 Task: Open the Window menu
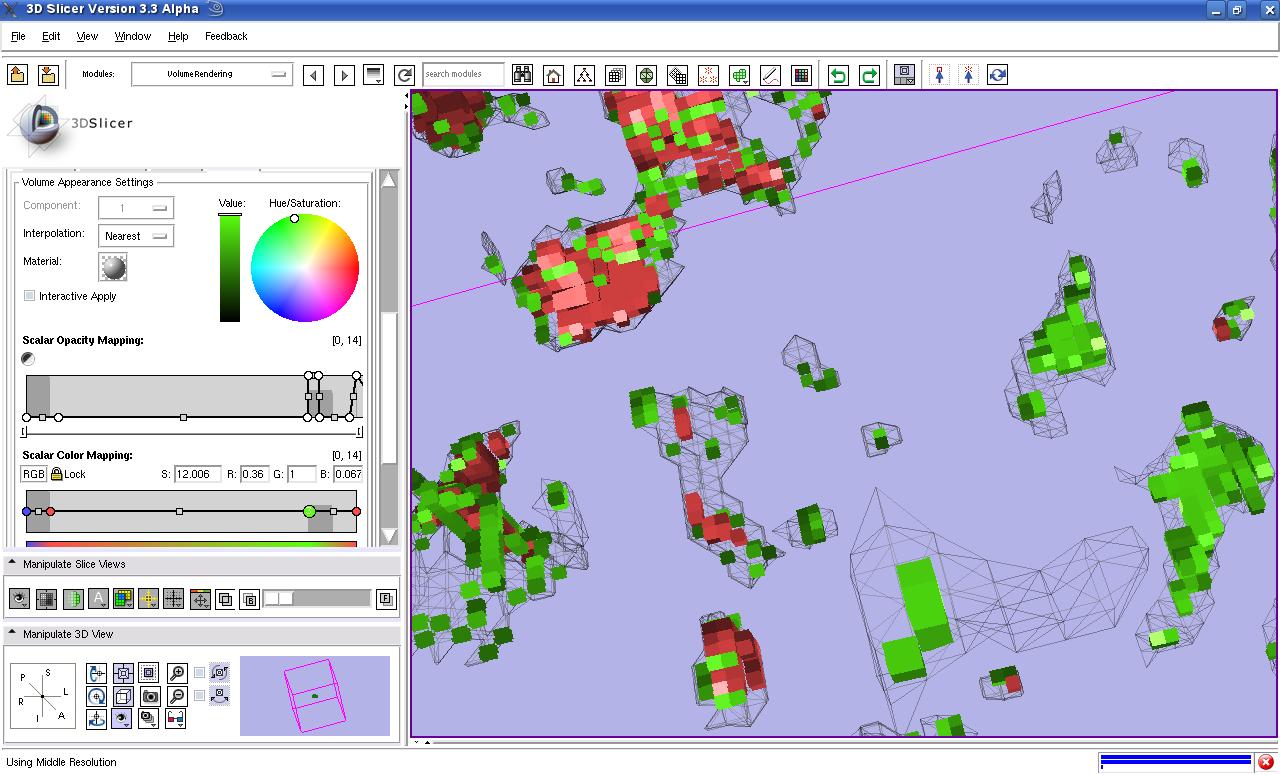click(x=132, y=36)
